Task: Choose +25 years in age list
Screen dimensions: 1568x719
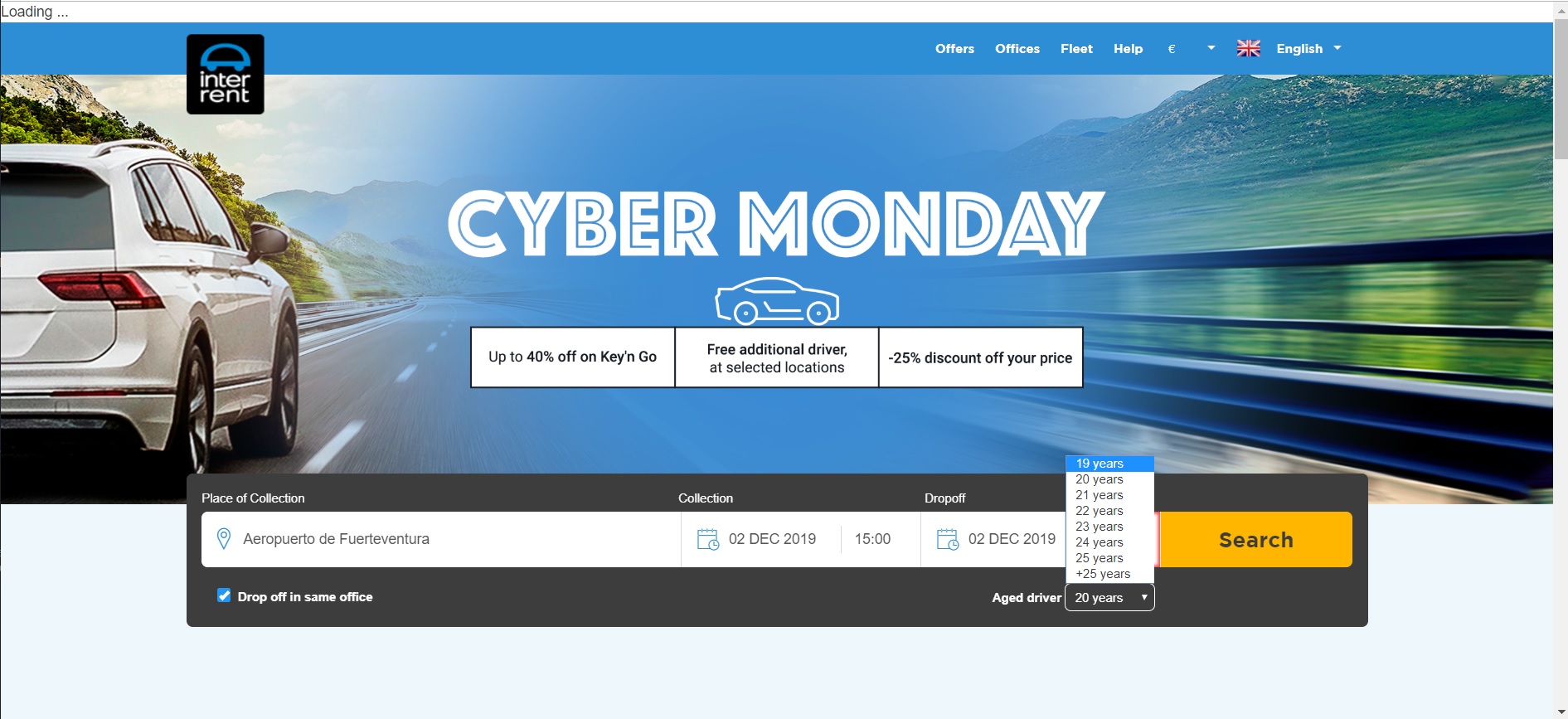Action: coord(1103,574)
